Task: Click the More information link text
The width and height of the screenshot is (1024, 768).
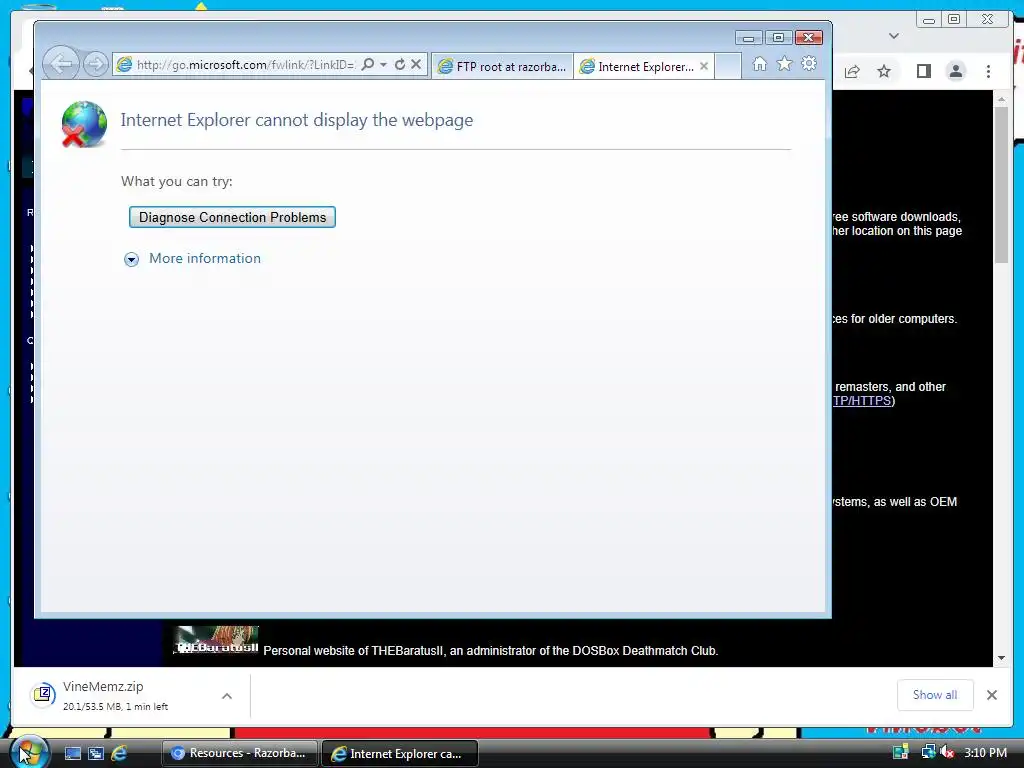Action: [205, 259]
